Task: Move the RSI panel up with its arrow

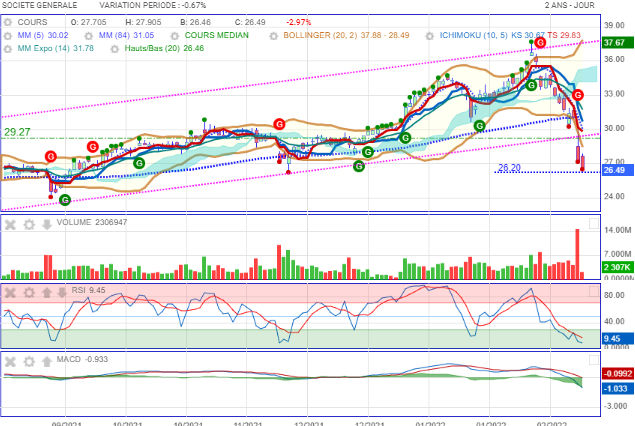Action: click(x=47, y=292)
